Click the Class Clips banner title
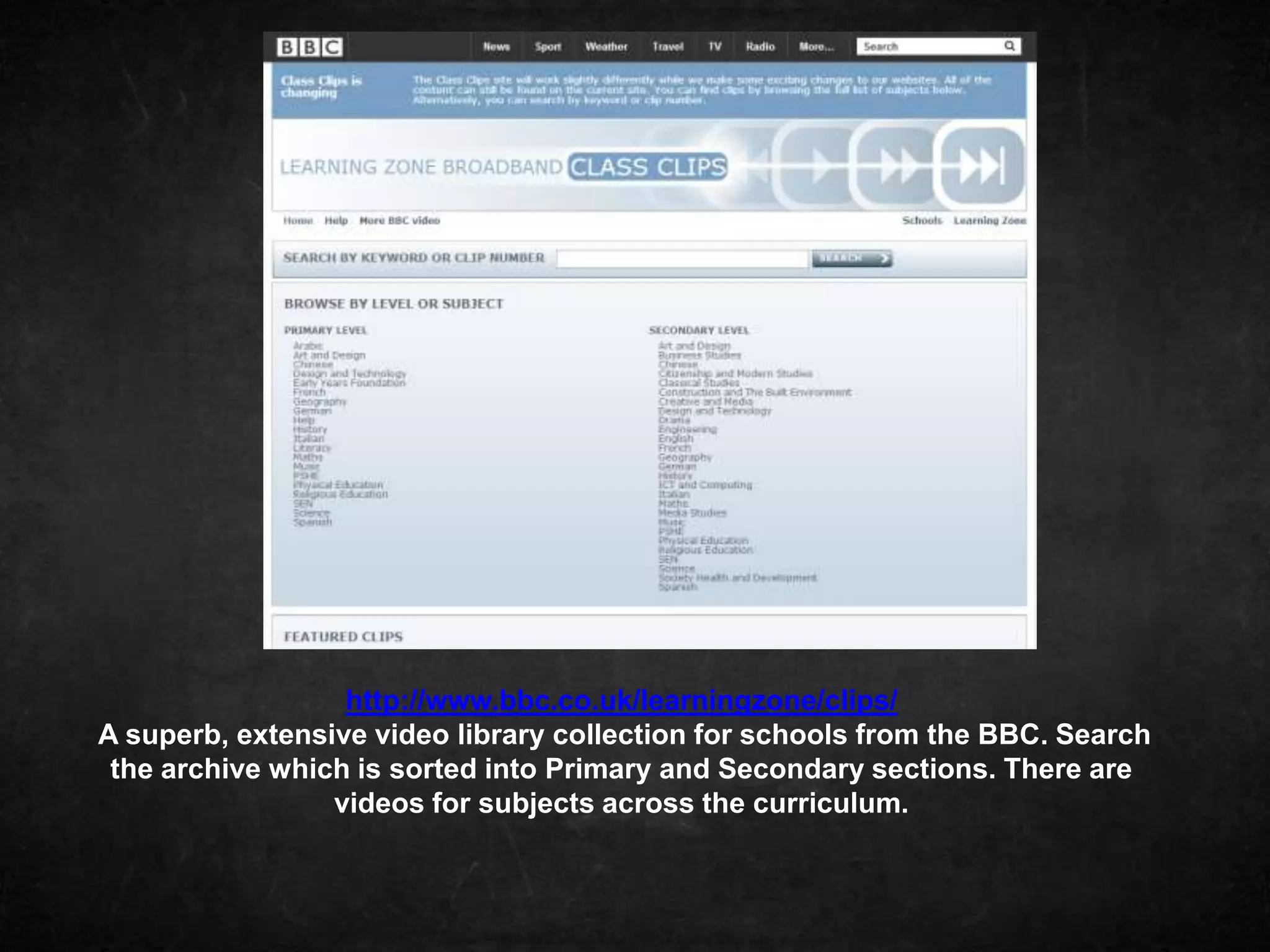This screenshot has height=952, width=1270. pyautogui.click(x=647, y=167)
